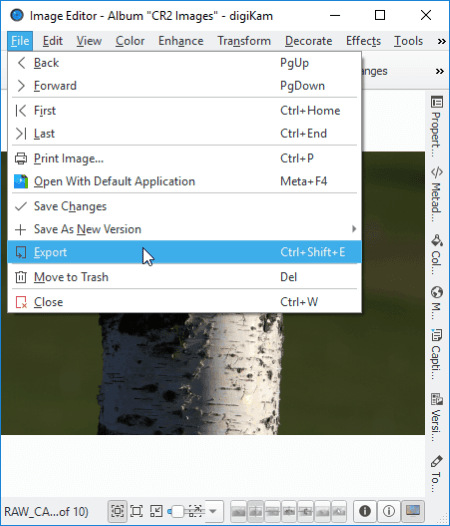Image resolution: width=450 pixels, height=526 pixels.
Task: Open the Map sidebar tab with globe icon
Action: [437, 302]
